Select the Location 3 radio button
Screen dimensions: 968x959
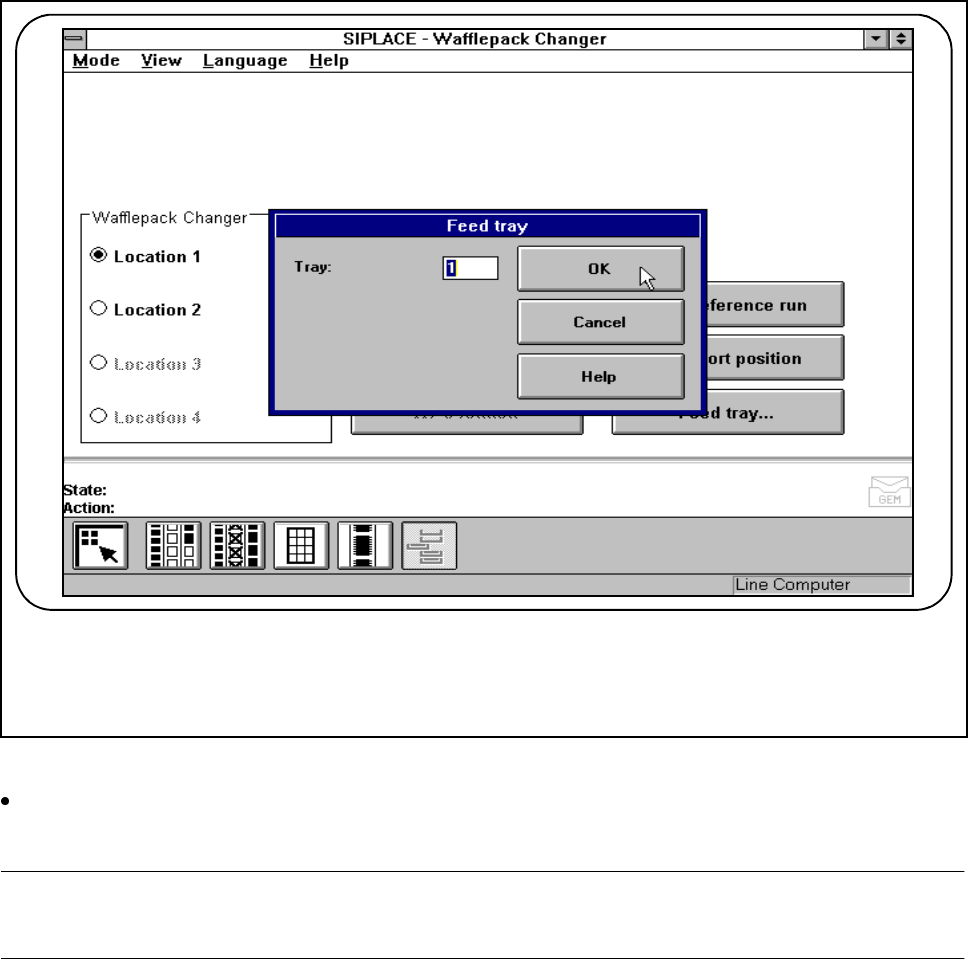pos(99,362)
